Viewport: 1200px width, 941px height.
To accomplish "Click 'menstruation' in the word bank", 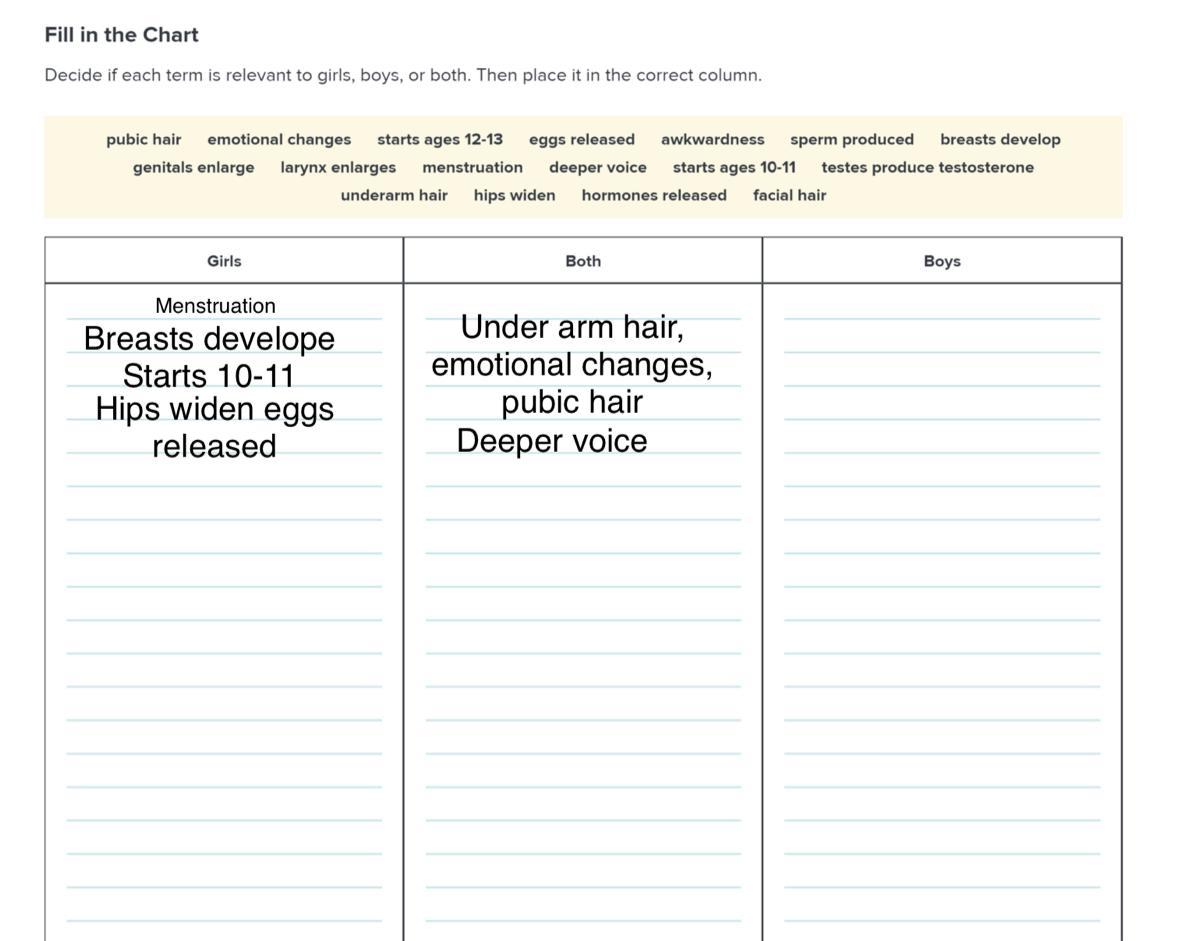I will [x=472, y=167].
